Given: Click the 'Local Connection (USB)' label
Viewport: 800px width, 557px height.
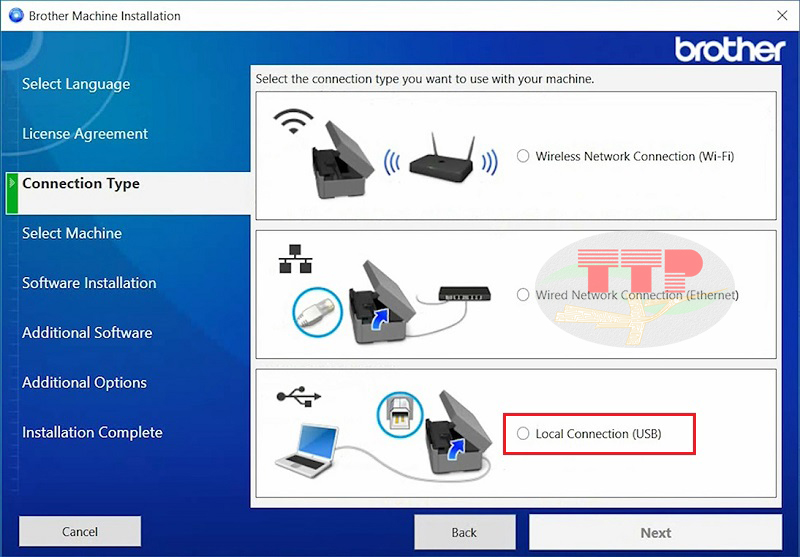Looking at the screenshot, I should (598, 434).
